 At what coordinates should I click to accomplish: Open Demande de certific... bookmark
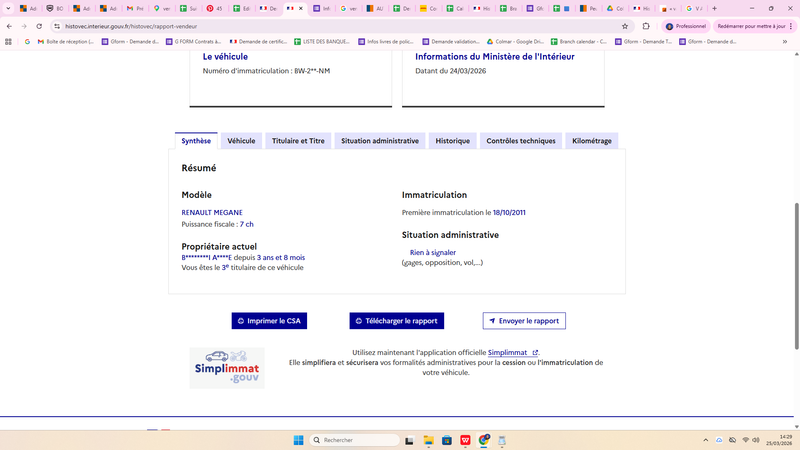pos(259,41)
